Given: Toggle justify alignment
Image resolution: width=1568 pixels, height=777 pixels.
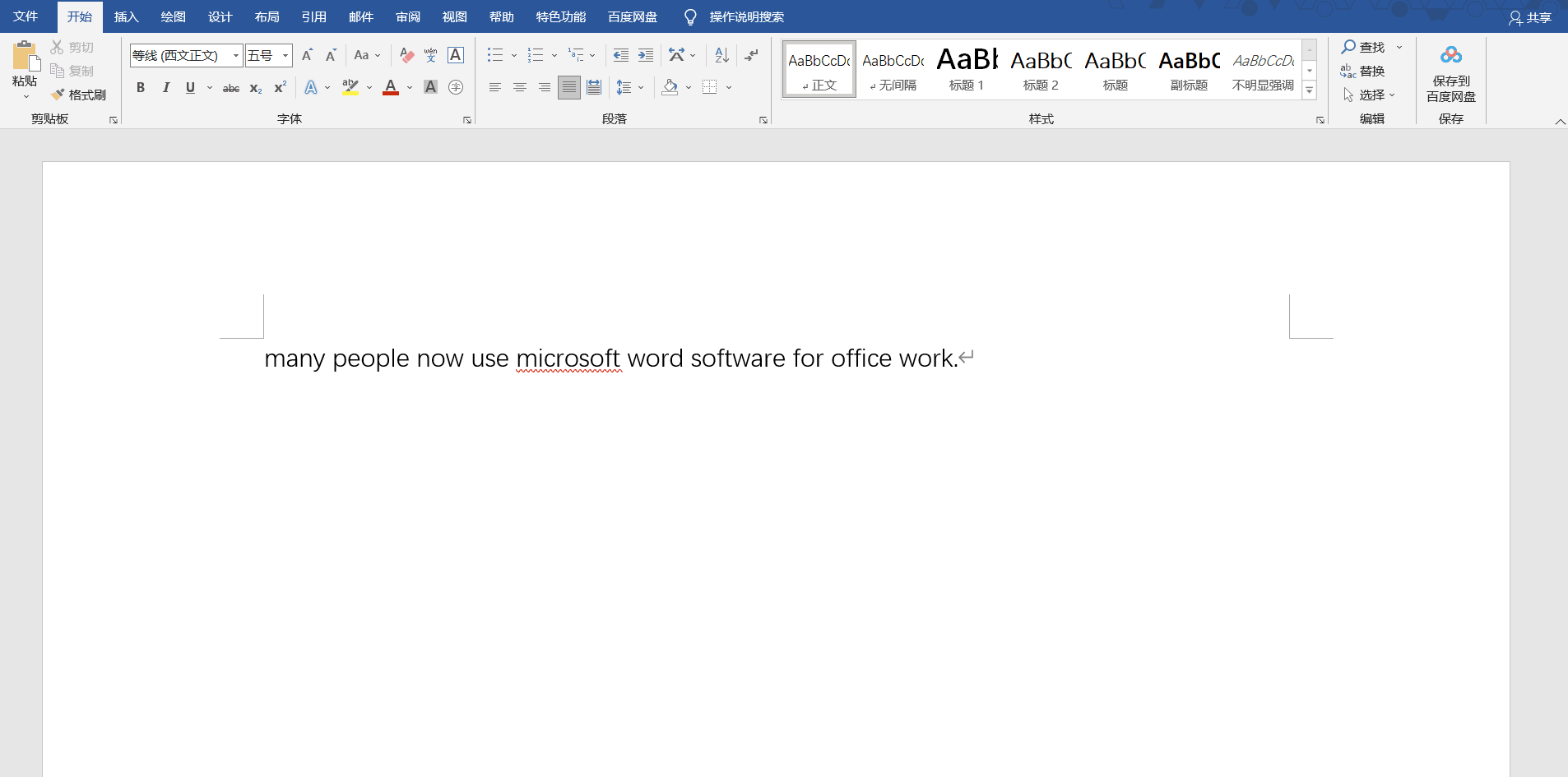Looking at the screenshot, I should pyautogui.click(x=568, y=87).
